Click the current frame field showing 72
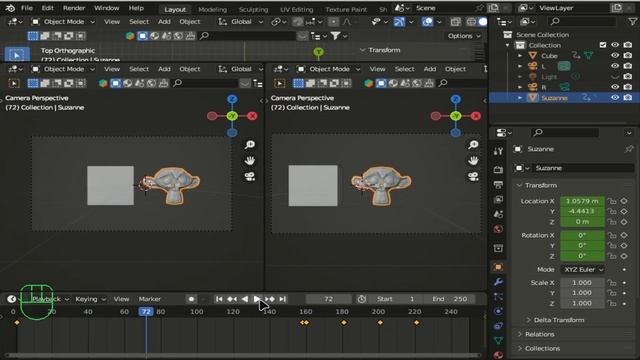640x360 pixels. [329, 299]
